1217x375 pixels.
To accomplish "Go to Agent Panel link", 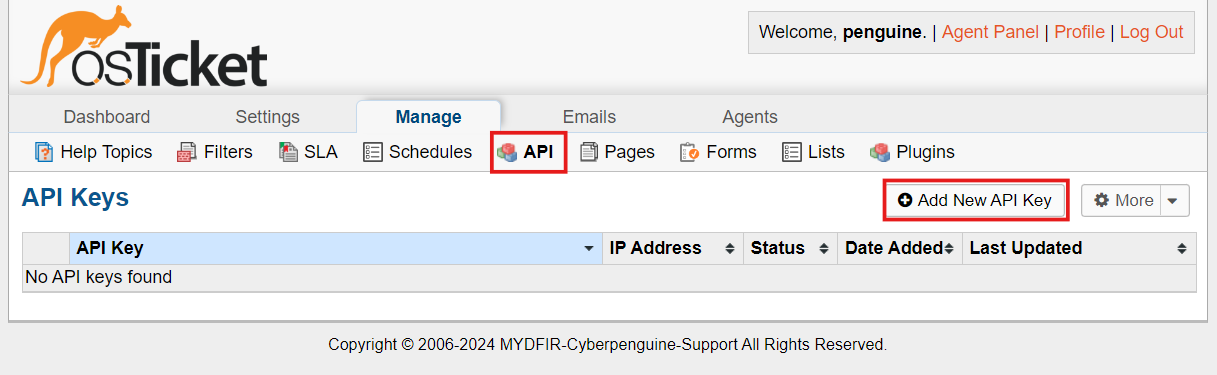I will pos(990,32).
